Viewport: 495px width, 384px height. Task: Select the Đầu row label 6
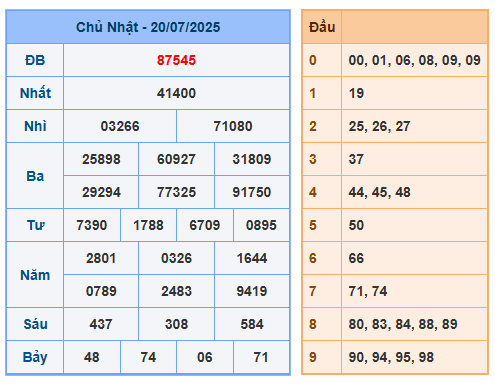[313, 258]
